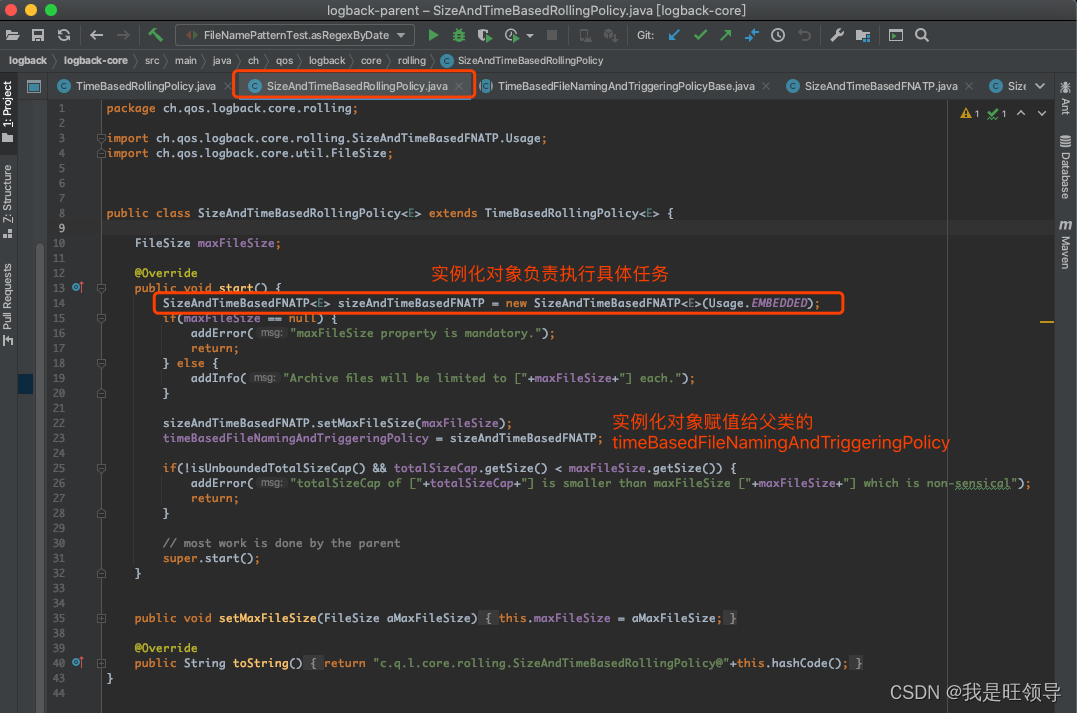Screen dimensions: 1077x713
Task: Open the FileNamePatternTest.asRegexByDate run configuration dropdown
Action: pyautogui.click(x=295, y=35)
